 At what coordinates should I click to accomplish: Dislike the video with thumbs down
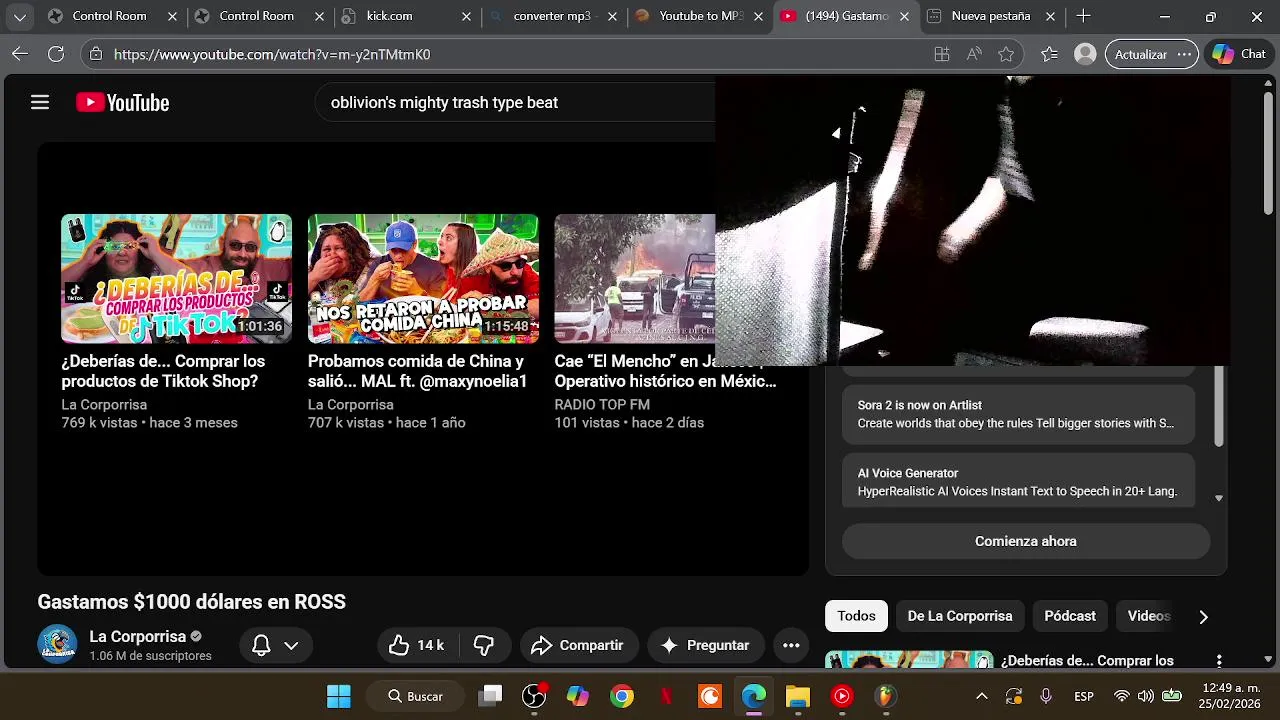[x=484, y=645]
